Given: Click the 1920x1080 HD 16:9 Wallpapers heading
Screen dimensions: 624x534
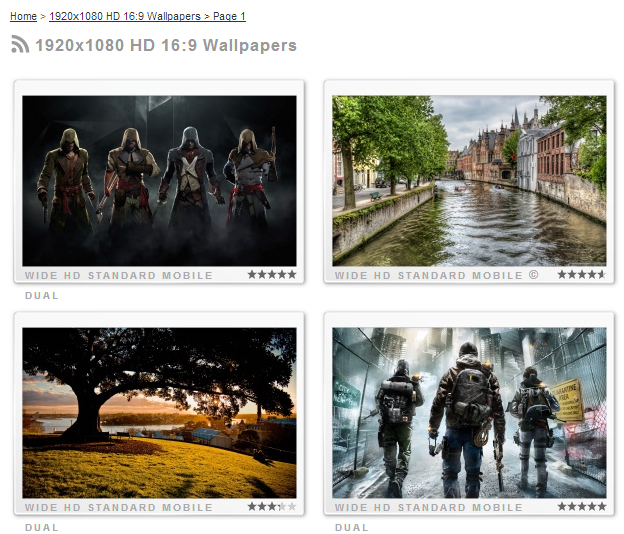Looking at the screenshot, I should [166, 45].
